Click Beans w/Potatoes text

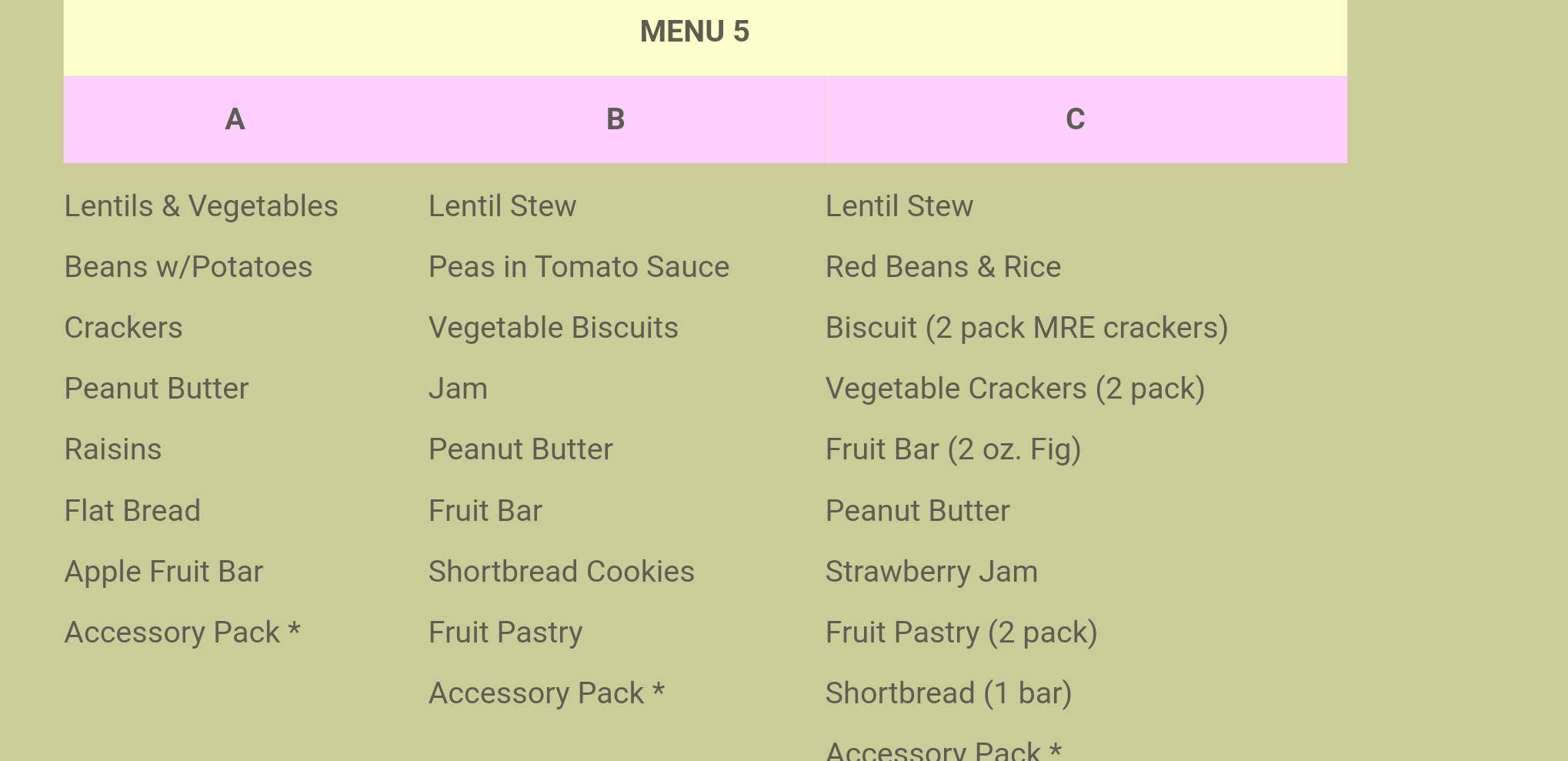coord(188,267)
